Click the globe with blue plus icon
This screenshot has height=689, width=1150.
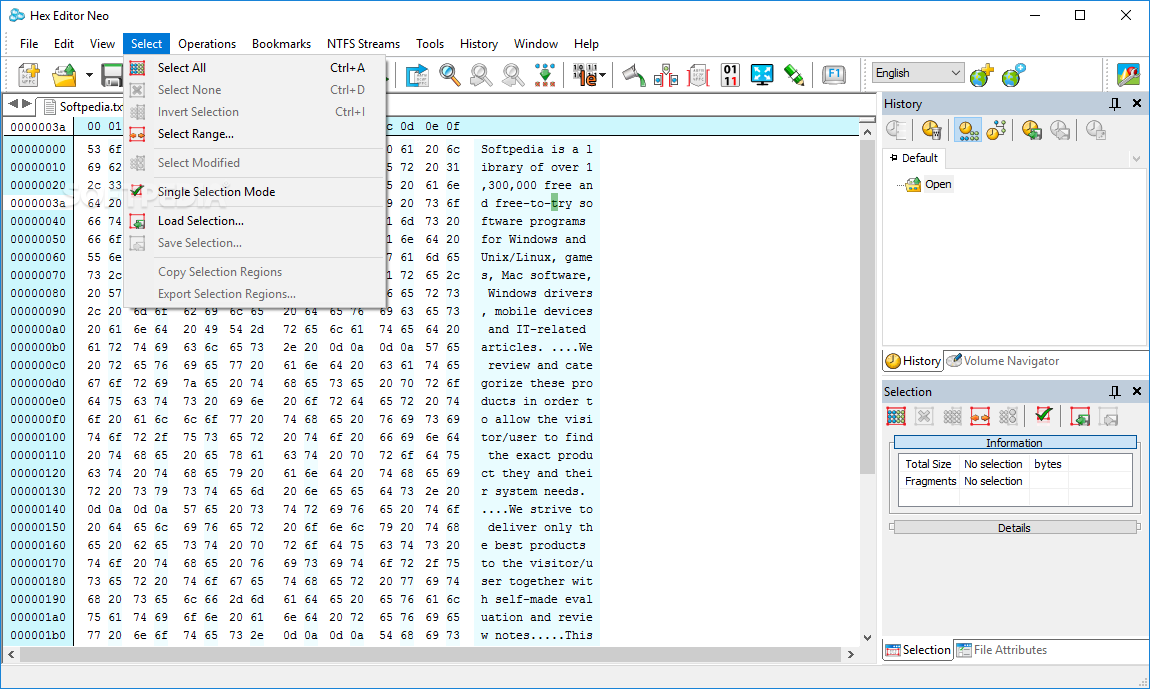[1014, 75]
